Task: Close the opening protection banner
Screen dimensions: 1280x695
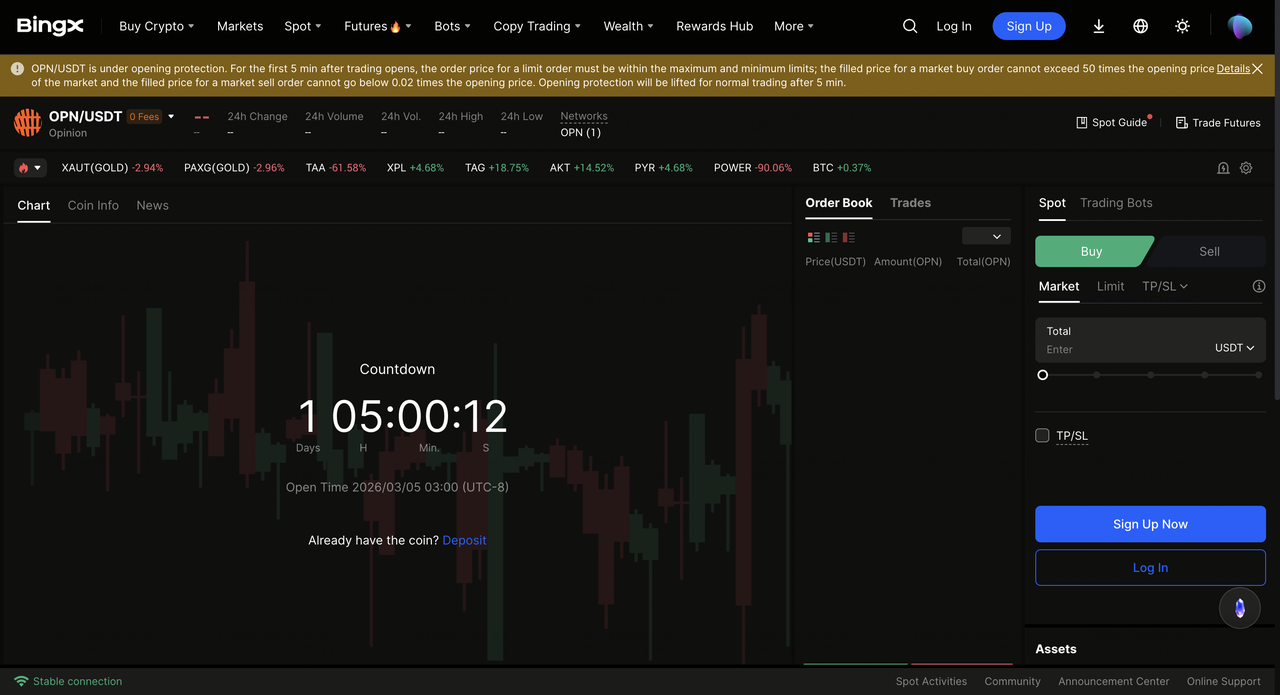Action: (1257, 69)
